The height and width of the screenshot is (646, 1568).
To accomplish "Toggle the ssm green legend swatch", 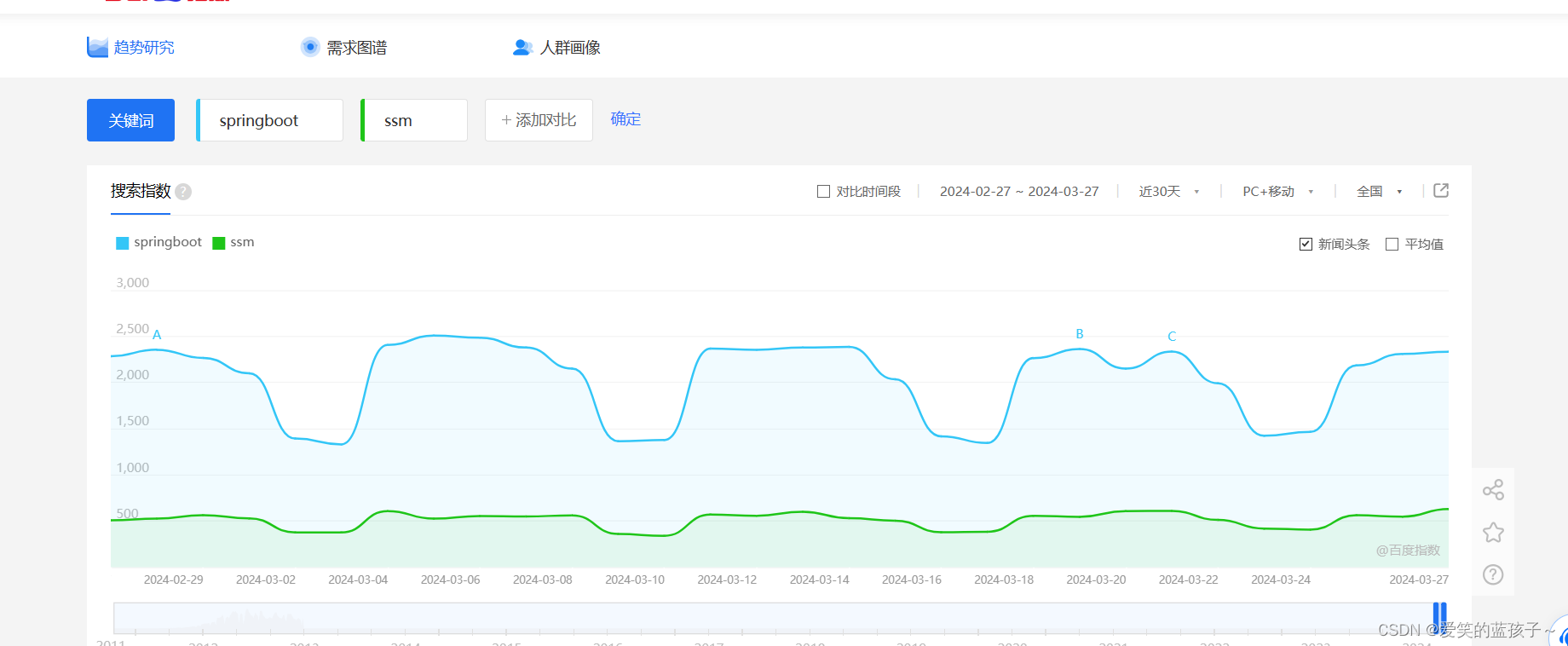I will tap(218, 243).
